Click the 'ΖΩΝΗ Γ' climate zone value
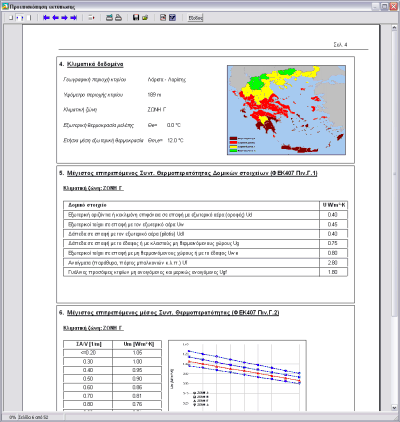Viewport: 400px width, 422px height. (x=157, y=110)
